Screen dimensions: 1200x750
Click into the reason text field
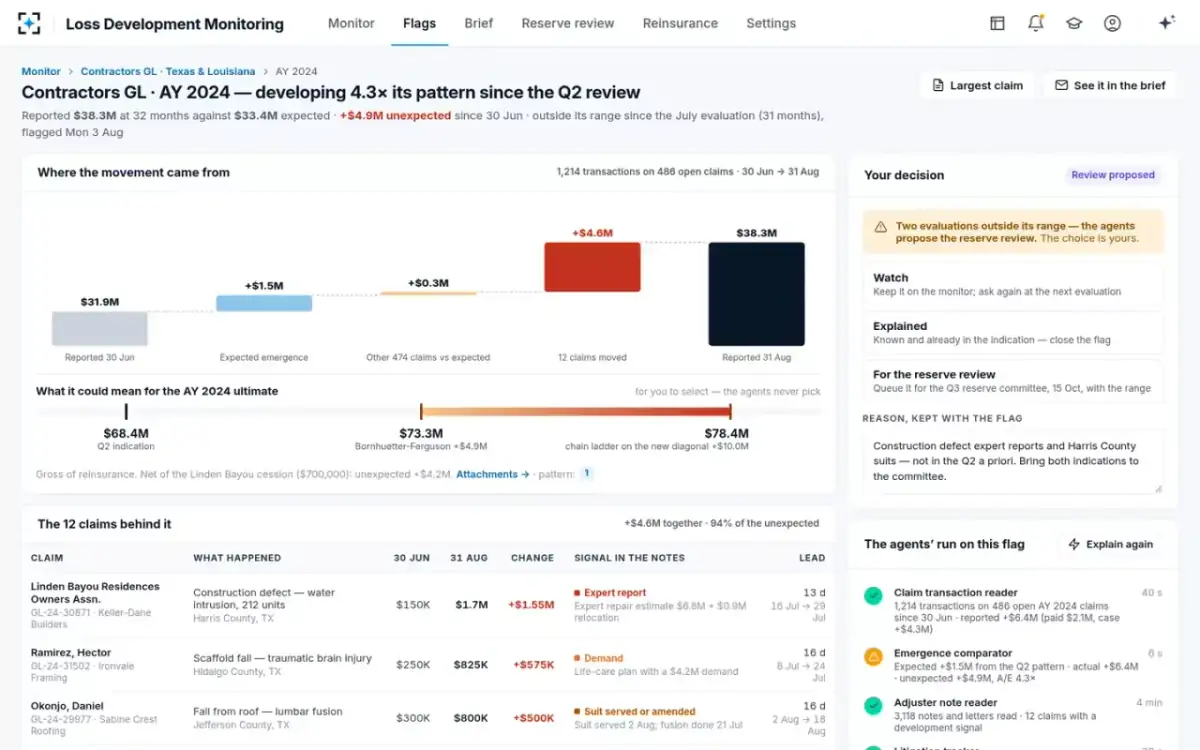[x=1012, y=462]
